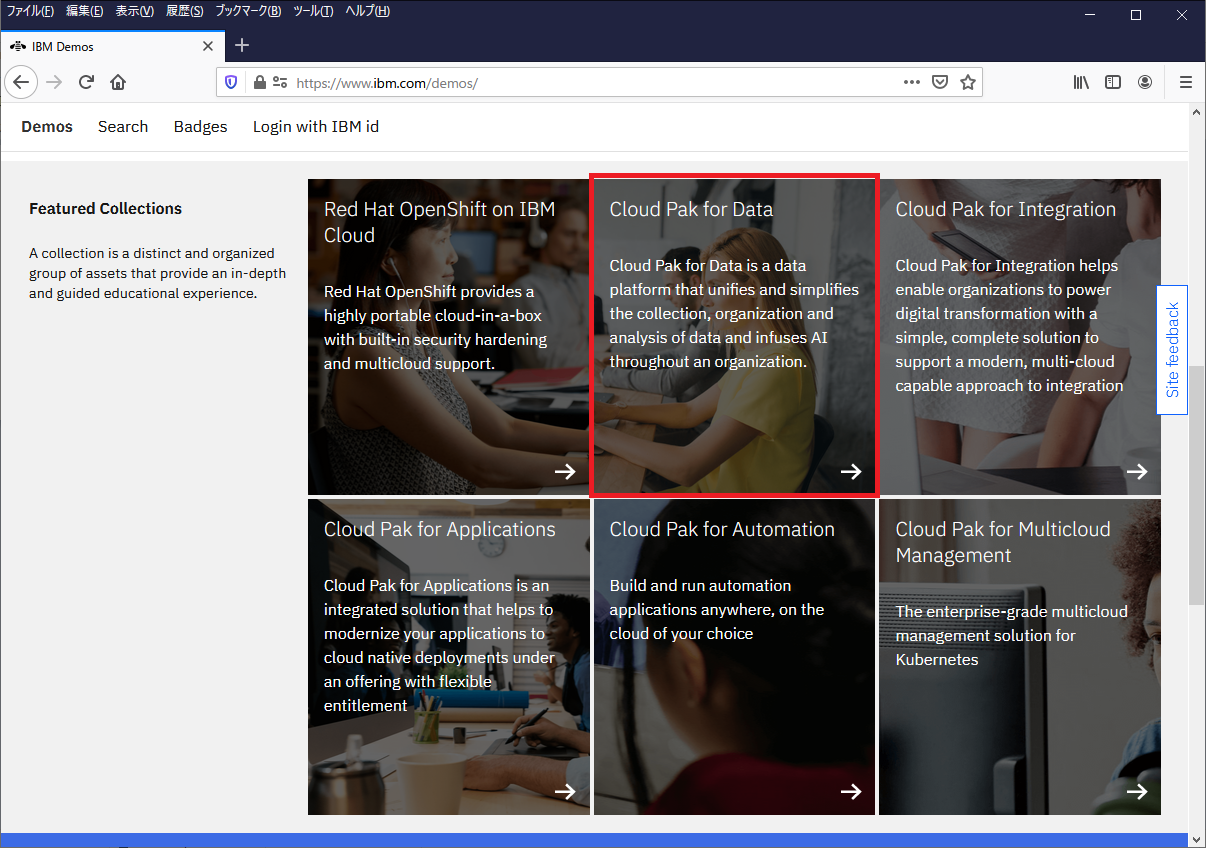Screen dimensions: 1206x848
Task: Open the Firefox account icon
Action: (1145, 82)
